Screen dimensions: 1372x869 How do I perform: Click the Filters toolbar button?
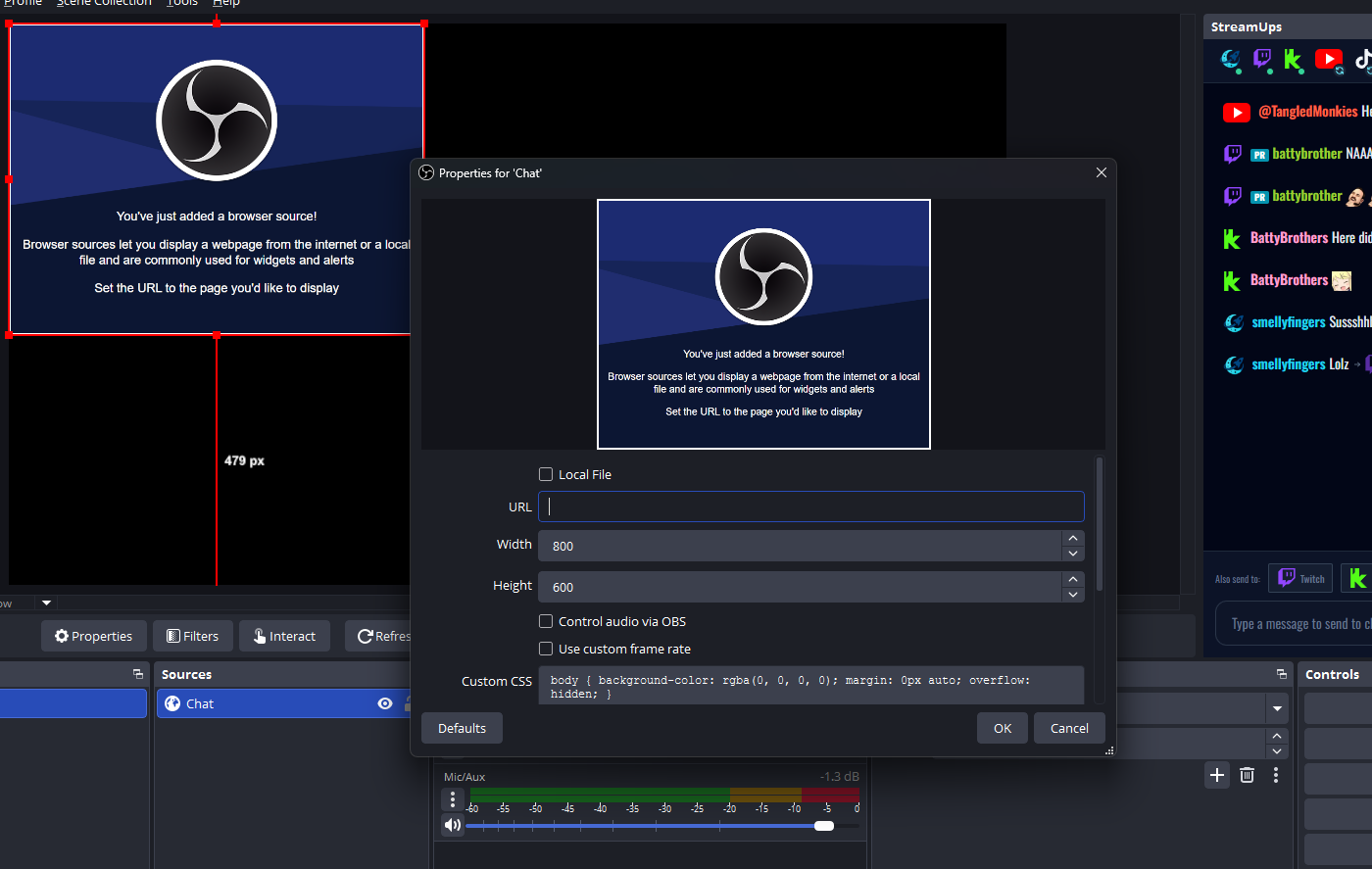tap(193, 636)
